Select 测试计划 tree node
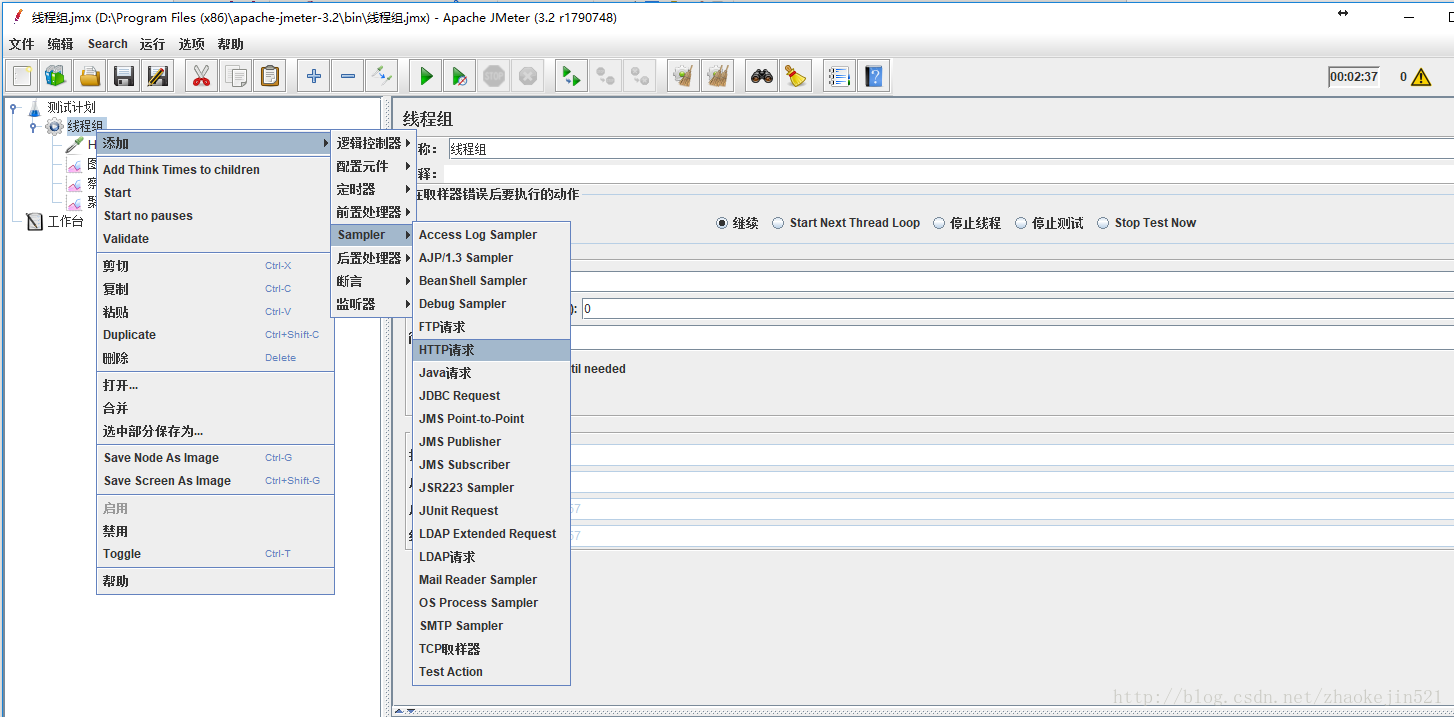The image size is (1454, 717). point(71,107)
